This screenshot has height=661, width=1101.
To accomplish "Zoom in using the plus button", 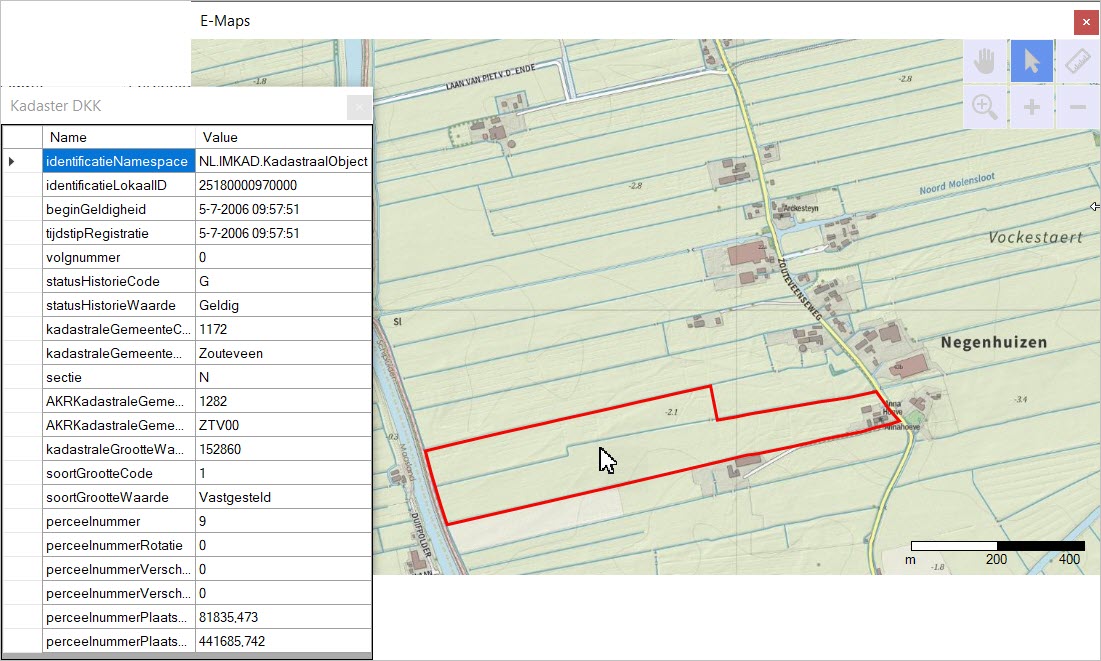I will (1031, 107).
